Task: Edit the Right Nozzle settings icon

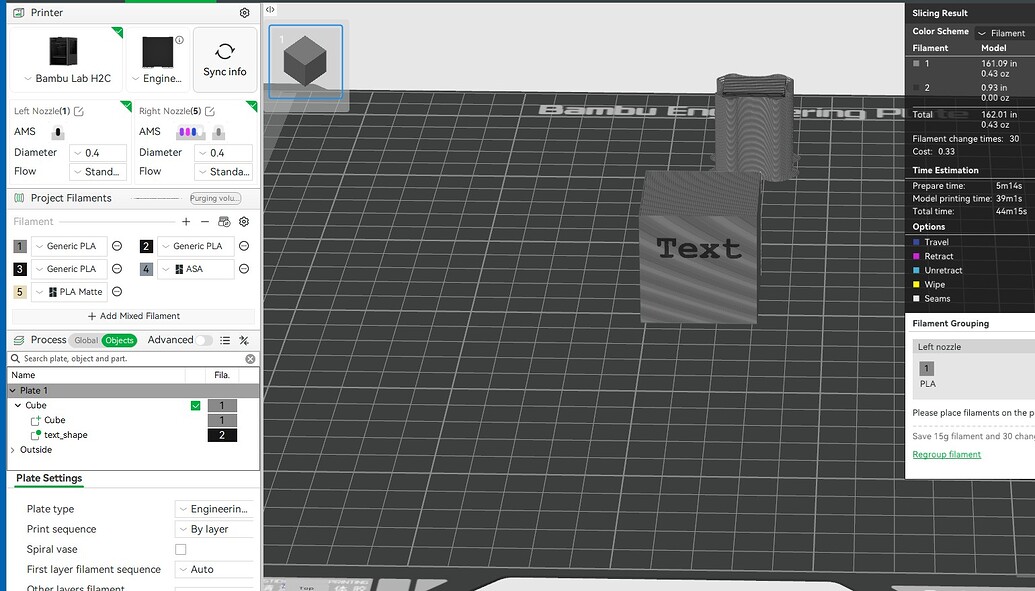Action: click(210, 111)
